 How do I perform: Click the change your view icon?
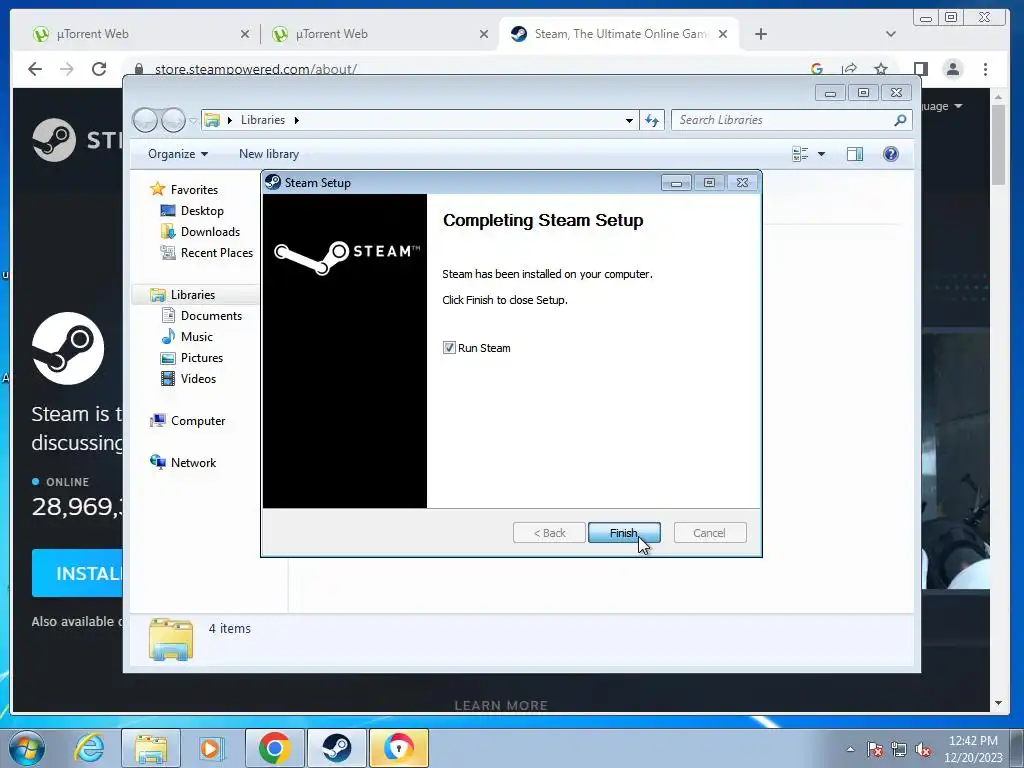click(x=800, y=154)
